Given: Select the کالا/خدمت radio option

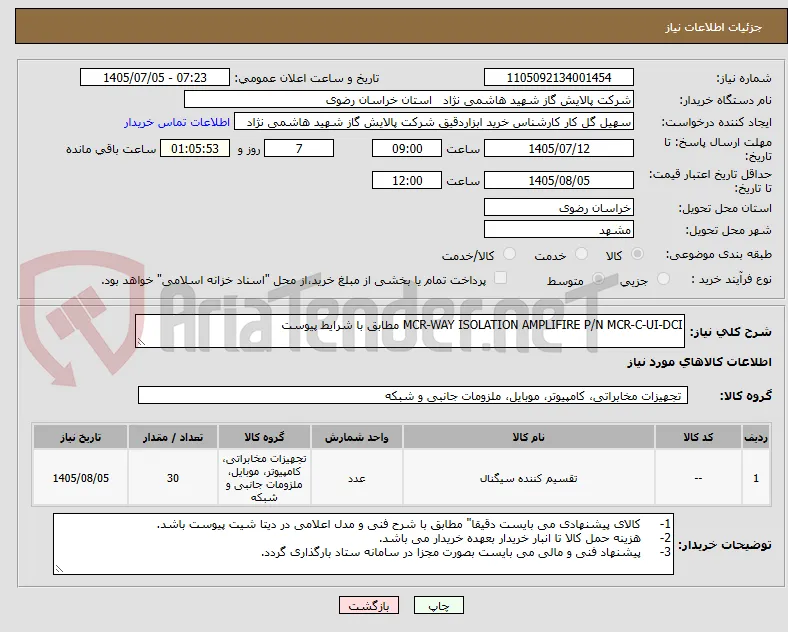Looking at the screenshot, I should 510,254.
